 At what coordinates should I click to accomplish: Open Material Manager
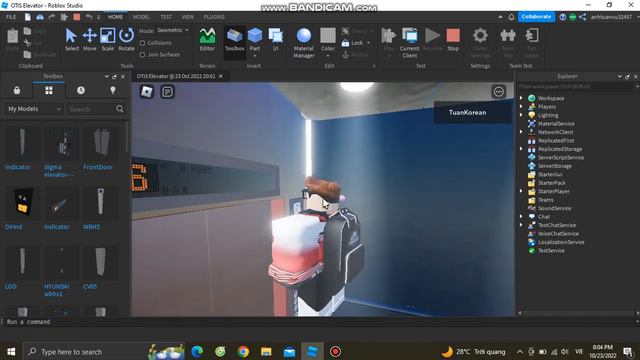(x=304, y=42)
